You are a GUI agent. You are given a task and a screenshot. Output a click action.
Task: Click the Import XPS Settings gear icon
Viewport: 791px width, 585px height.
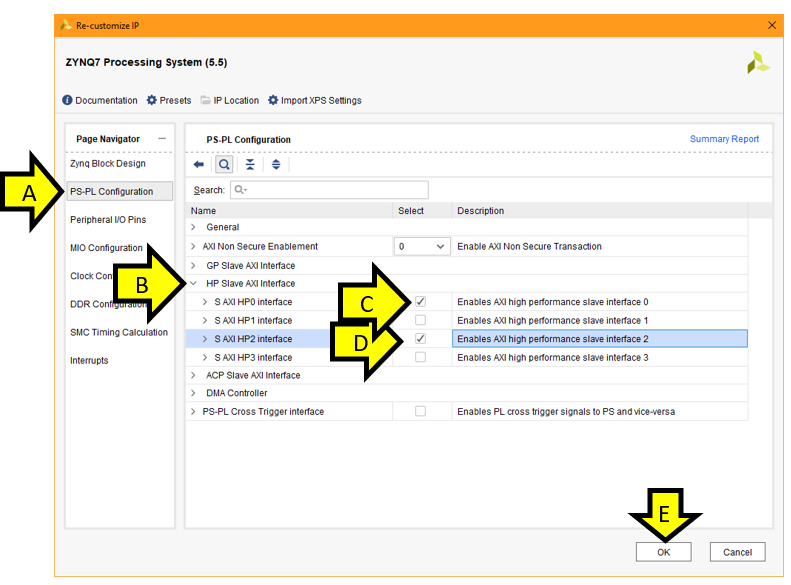pyautogui.click(x=273, y=100)
